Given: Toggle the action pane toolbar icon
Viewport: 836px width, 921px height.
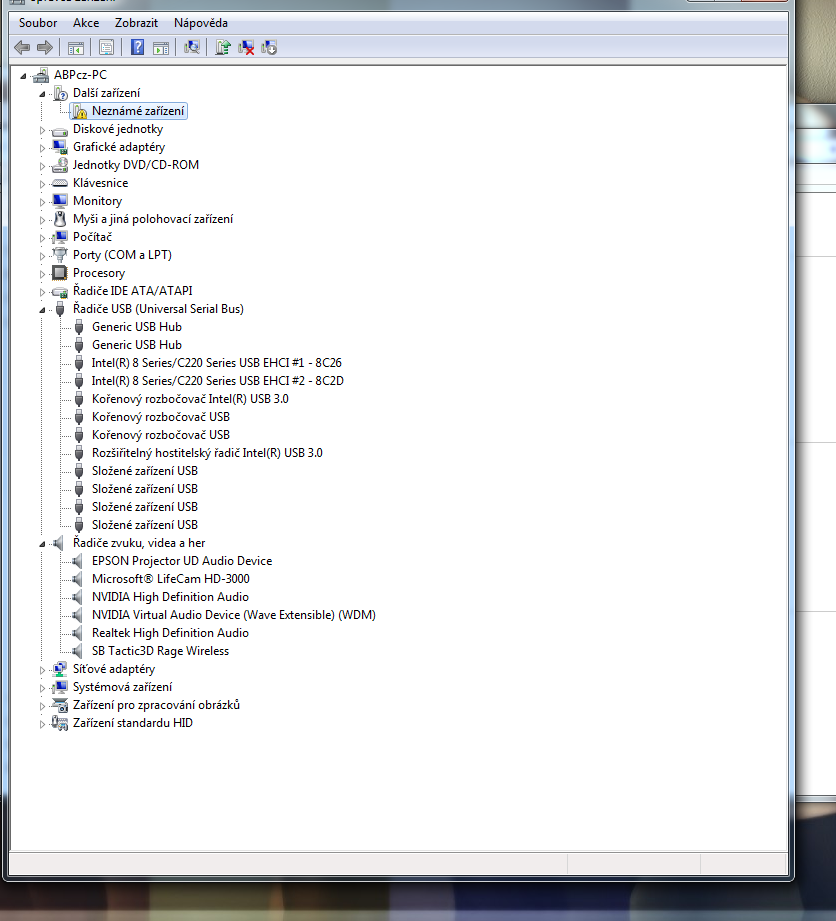Looking at the screenshot, I should tap(160, 48).
